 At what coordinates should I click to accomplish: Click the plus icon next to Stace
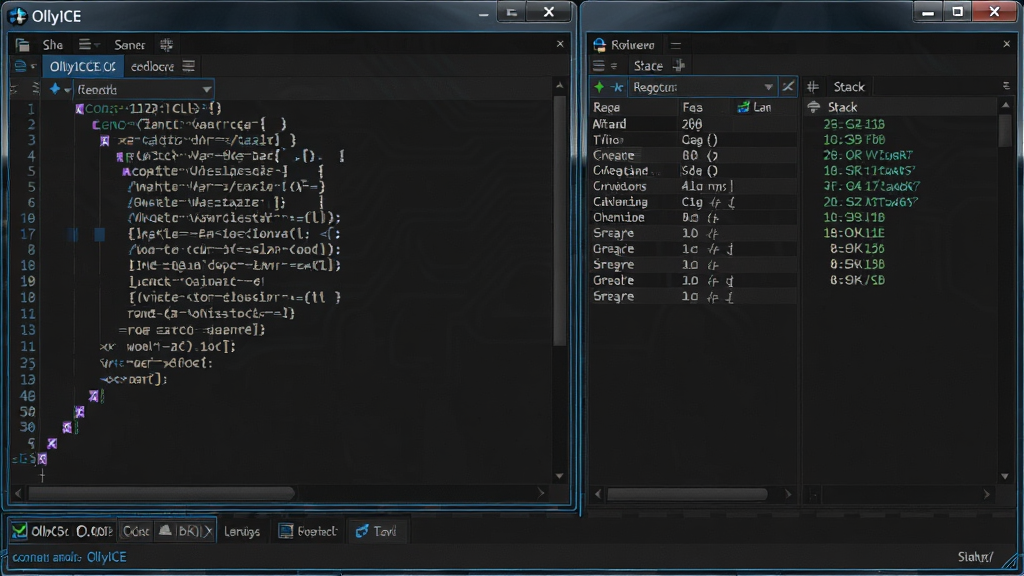coord(679,65)
